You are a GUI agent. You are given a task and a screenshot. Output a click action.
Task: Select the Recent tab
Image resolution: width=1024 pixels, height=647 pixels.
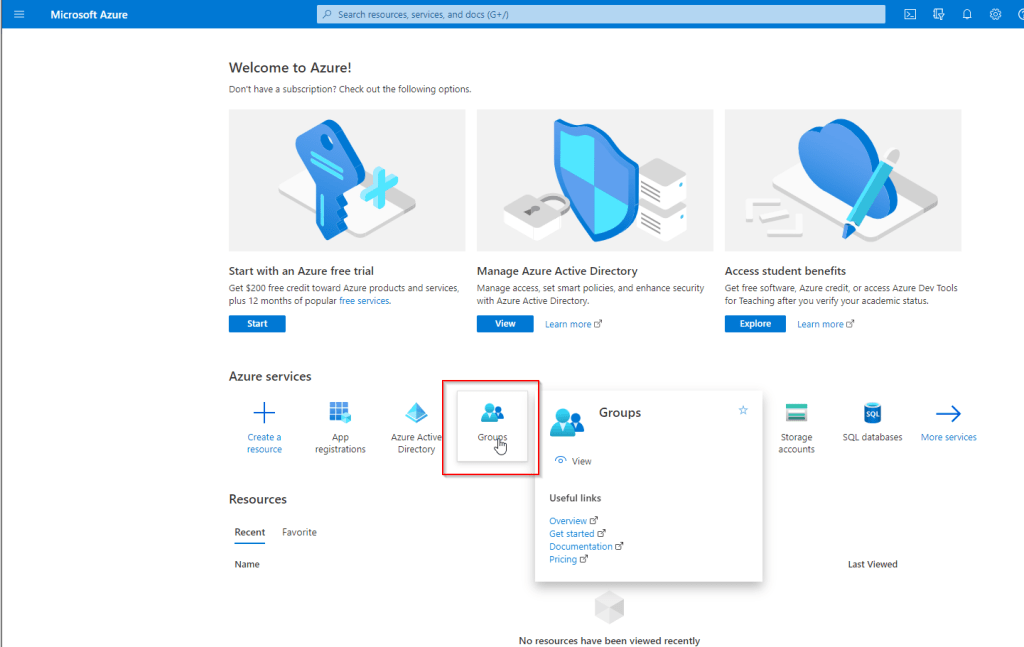[250, 532]
